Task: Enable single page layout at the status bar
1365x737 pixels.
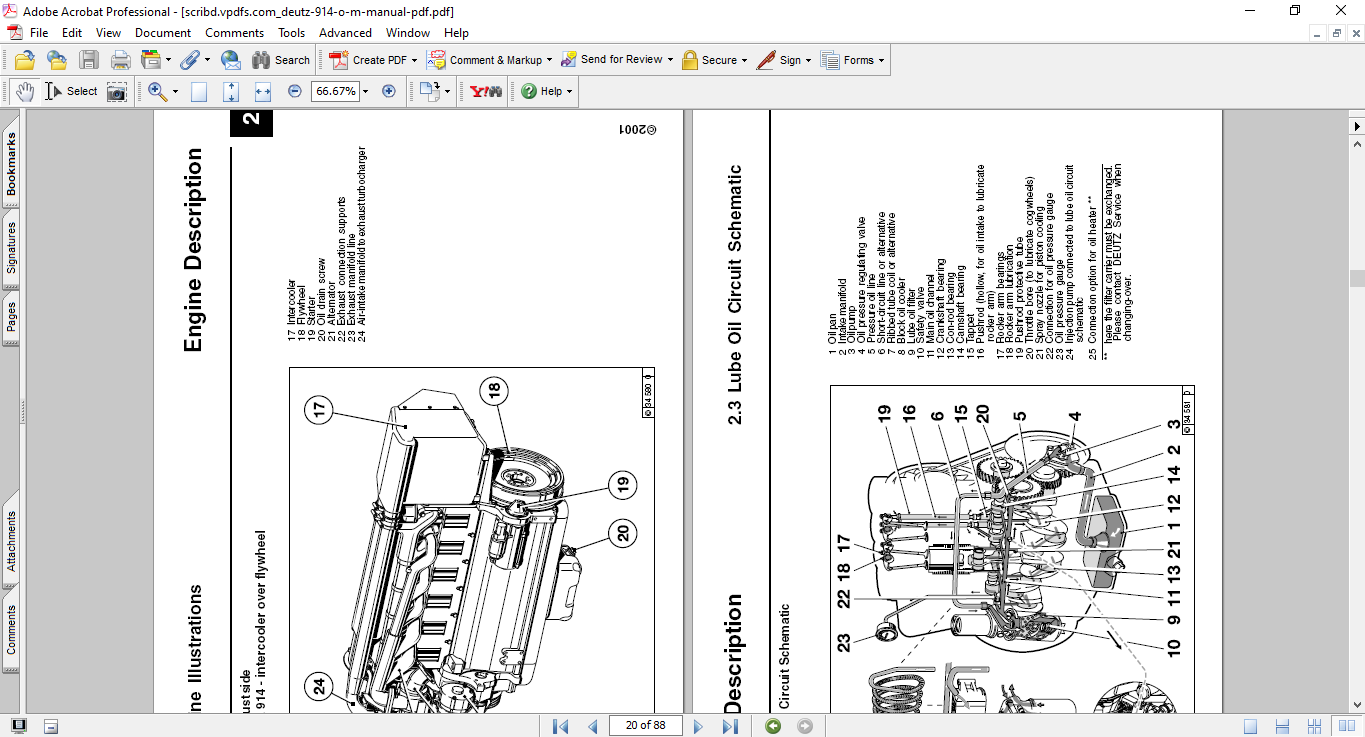Action: [1251, 726]
